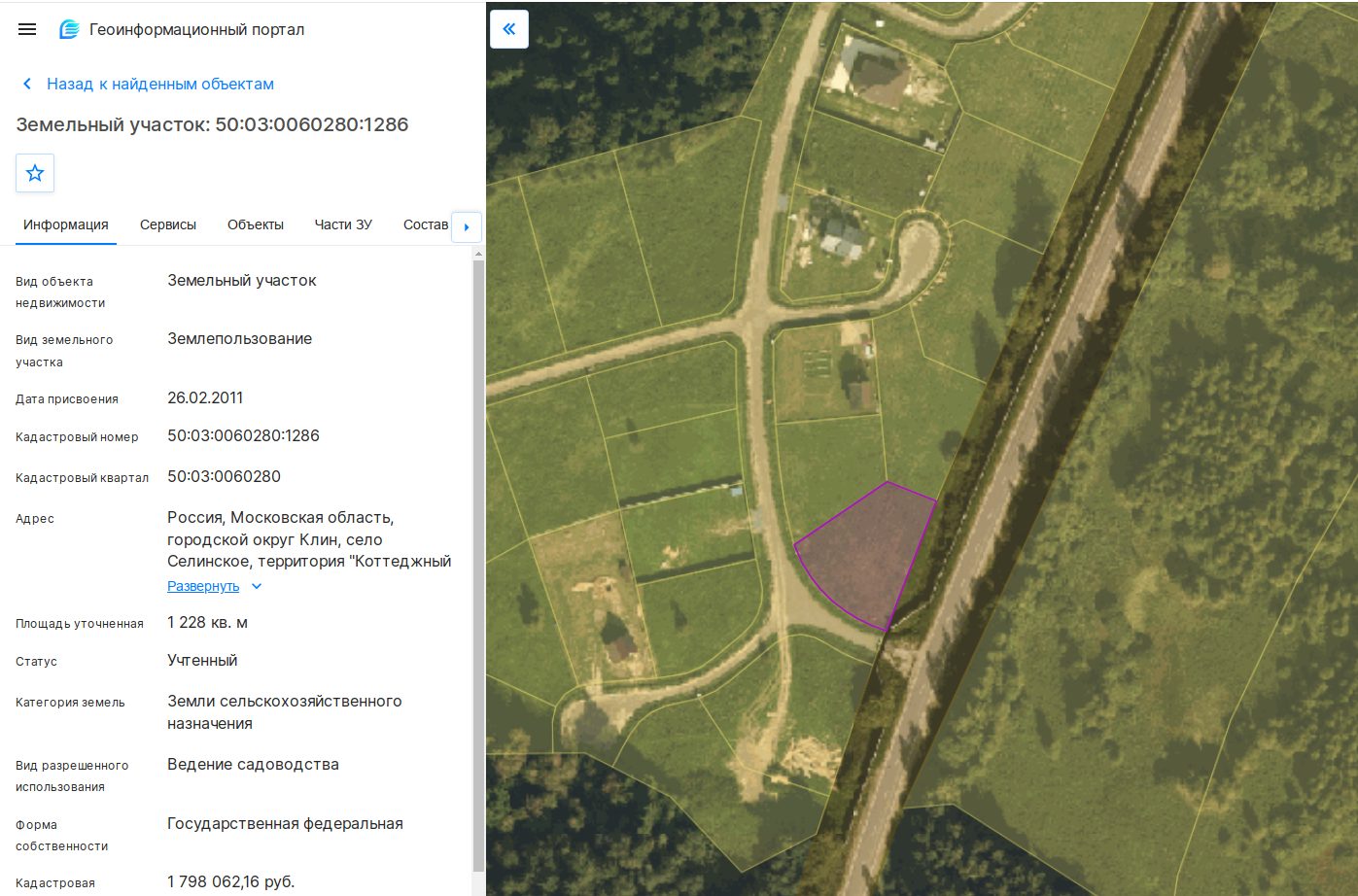Click the cadastral quarter value 50:03:0060280

click(x=224, y=476)
